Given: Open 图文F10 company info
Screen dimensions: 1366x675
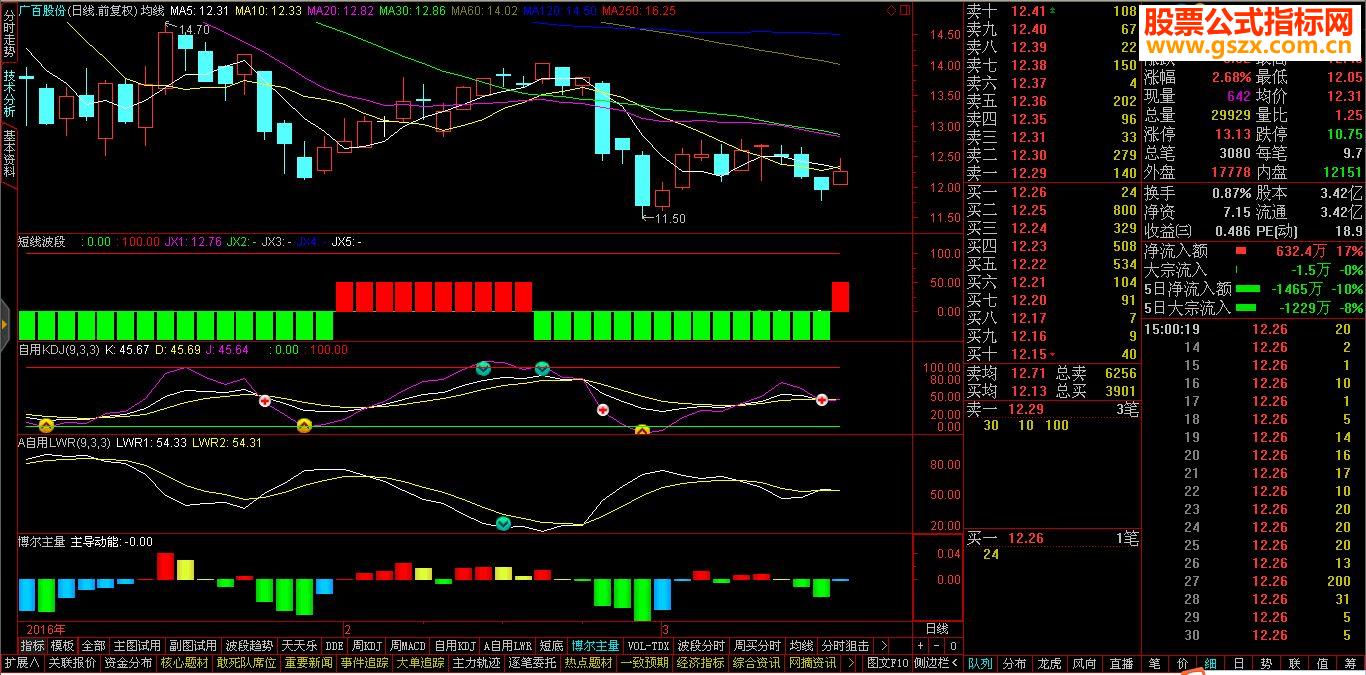Looking at the screenshot, I should pyautogui.click(x=887, y=663).
